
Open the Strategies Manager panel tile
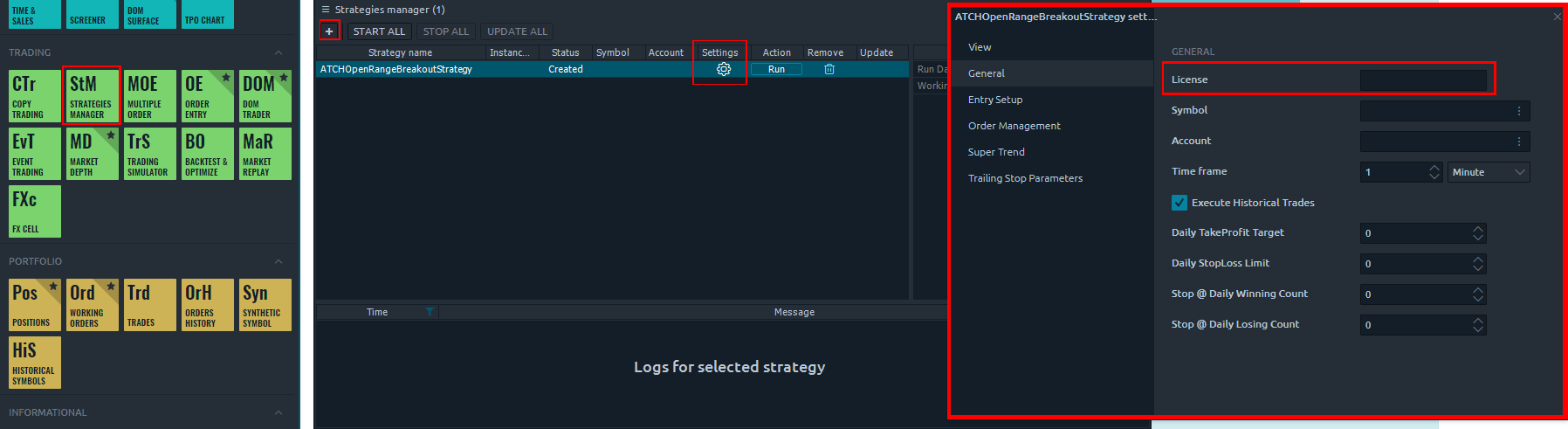coord(91,95)
